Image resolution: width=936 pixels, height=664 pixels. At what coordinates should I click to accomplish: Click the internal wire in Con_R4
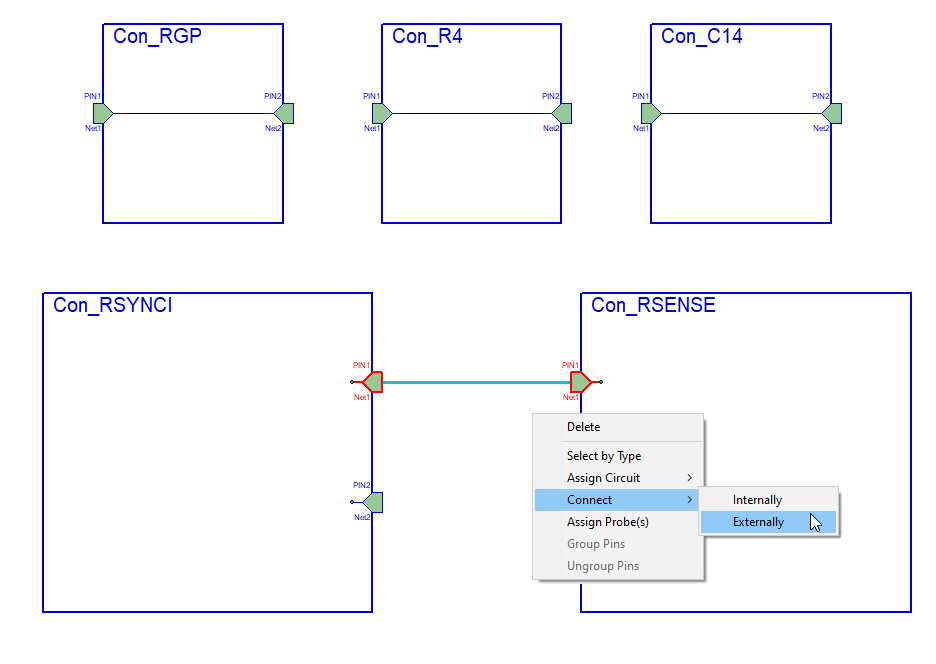(470, 113)
